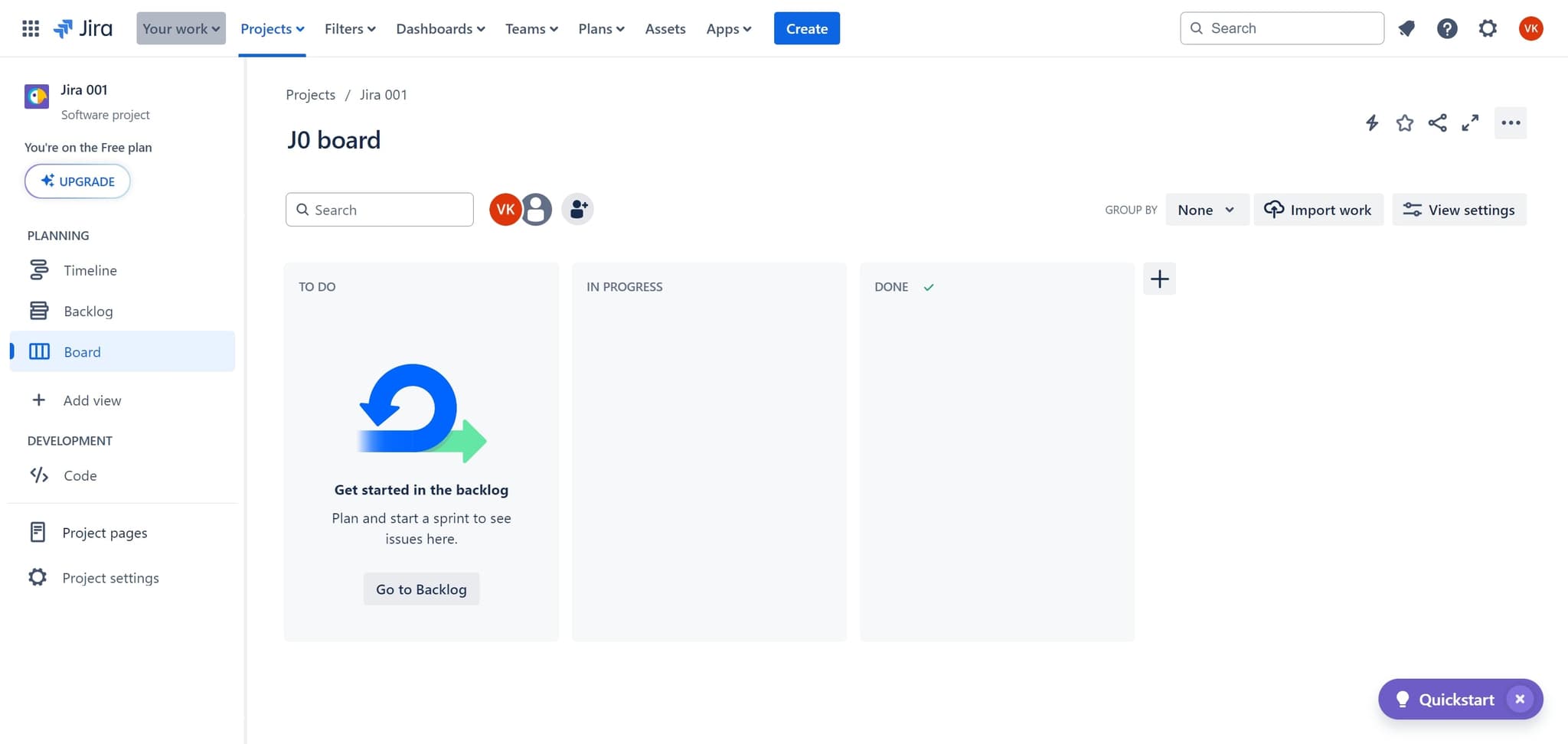This screenshot has width=1568, height=744.
Task: Click the share icon on the board
Action: tap(1437, 123)
